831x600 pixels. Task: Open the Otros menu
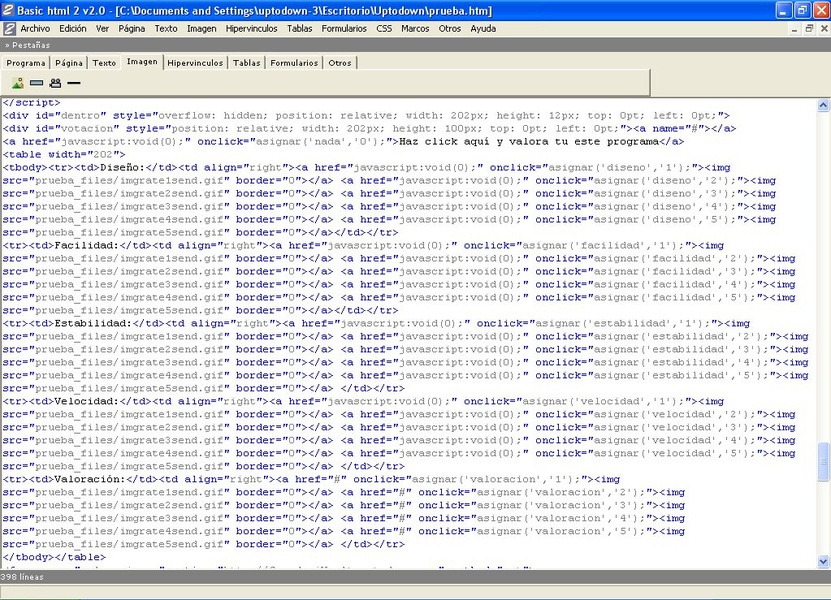click(x=449, y=29)
